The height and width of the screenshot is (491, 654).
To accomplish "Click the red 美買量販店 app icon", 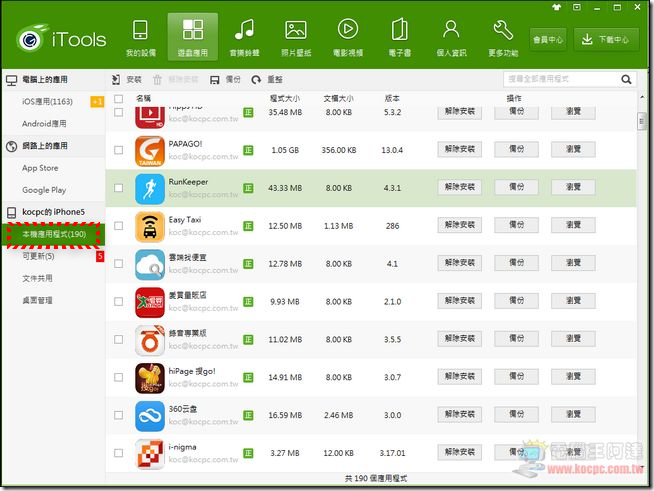I will [150, 302].
